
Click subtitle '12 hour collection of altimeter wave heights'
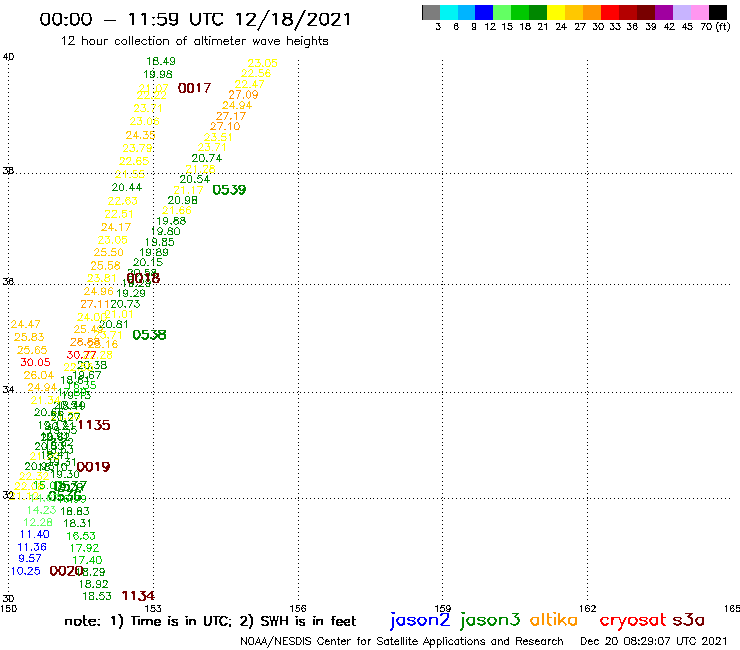pos(194,41)
